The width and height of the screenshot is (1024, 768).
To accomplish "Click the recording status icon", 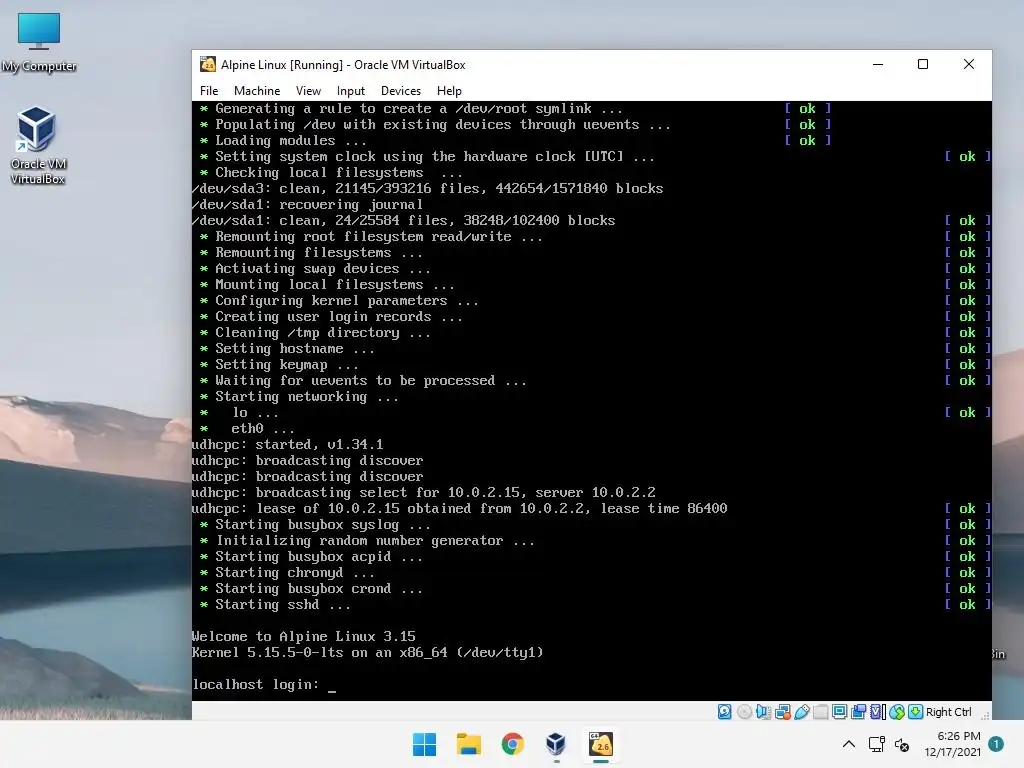I will point(858,712).
